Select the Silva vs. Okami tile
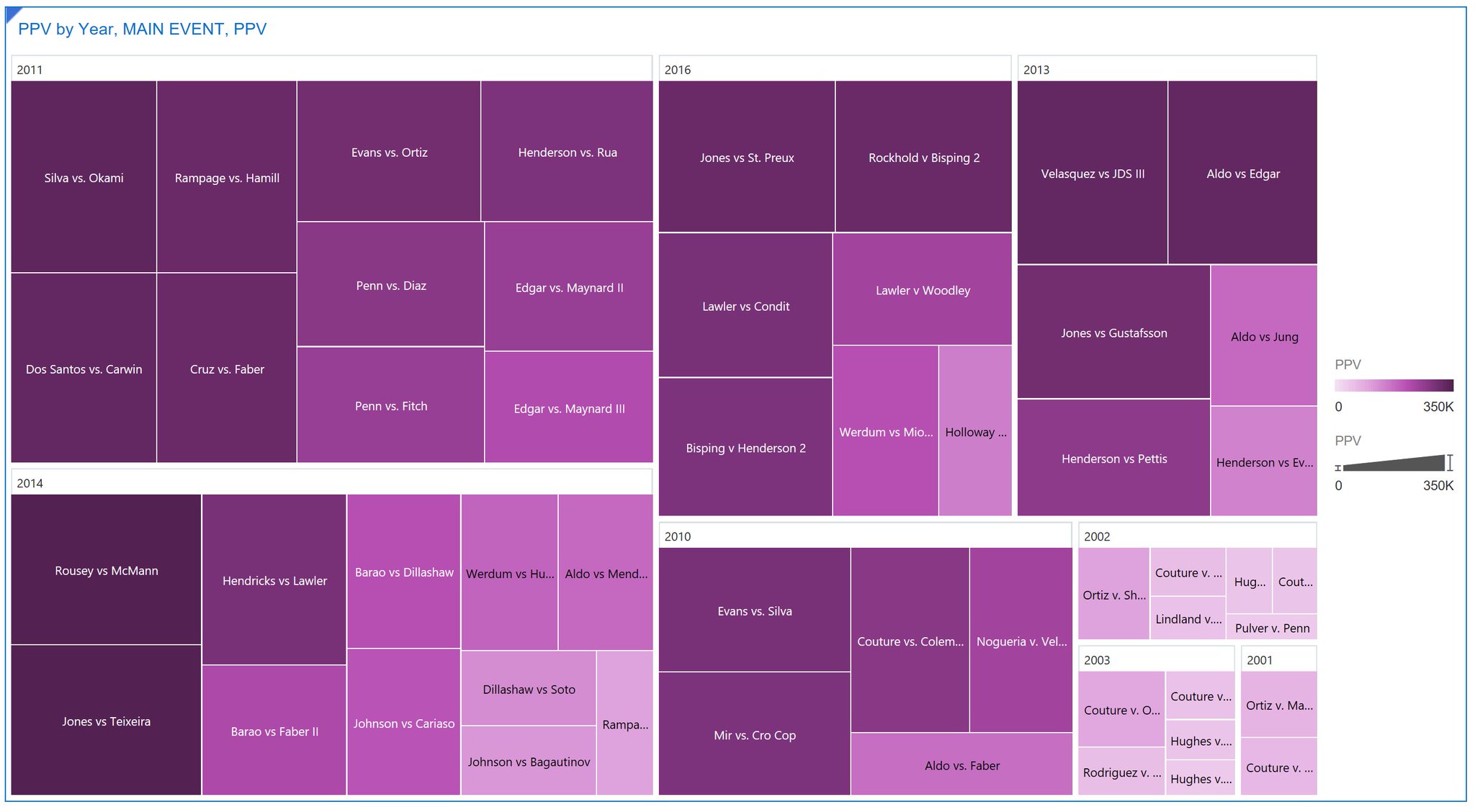1475x812 pixels. click(84, 176)
